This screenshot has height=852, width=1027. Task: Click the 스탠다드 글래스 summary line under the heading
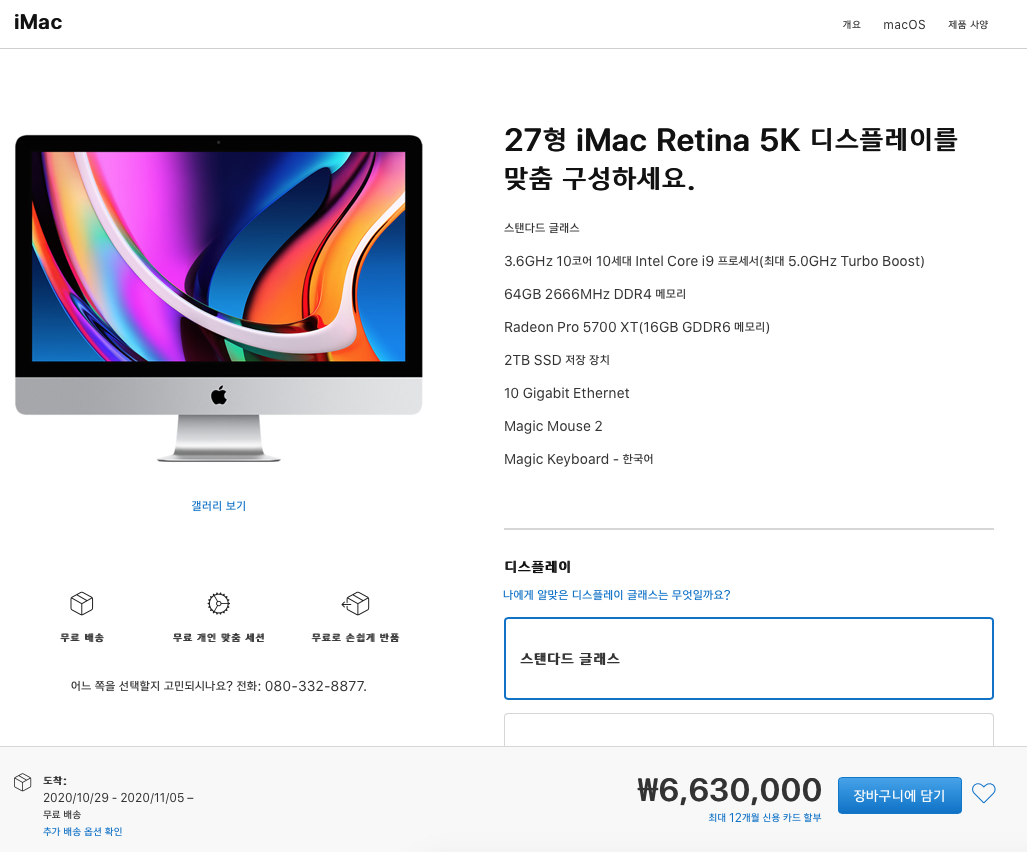click(x=542, y=228)
